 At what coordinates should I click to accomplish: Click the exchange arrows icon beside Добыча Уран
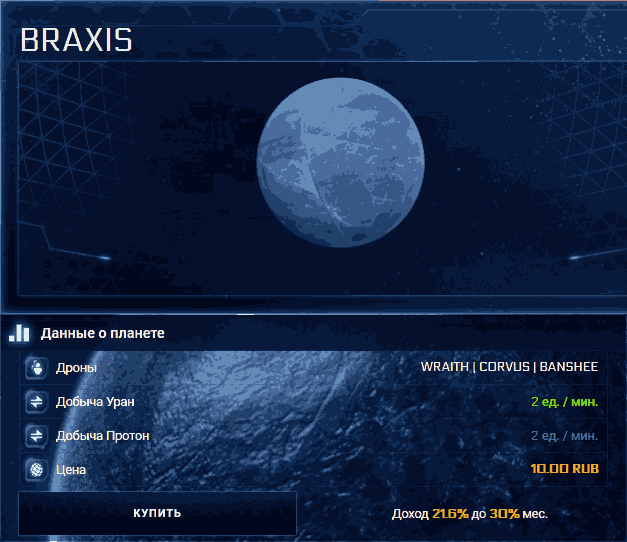tap(37, 402)
